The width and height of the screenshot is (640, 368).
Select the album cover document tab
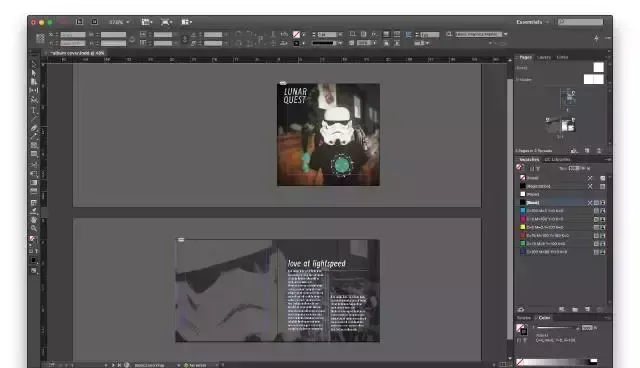point(76,53)
